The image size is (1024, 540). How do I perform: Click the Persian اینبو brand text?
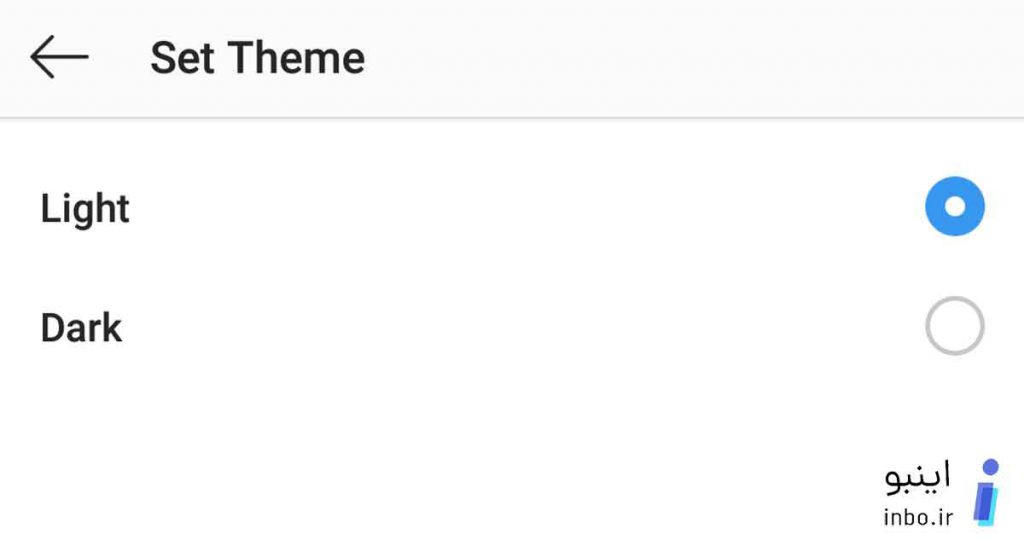pyautogui.click(x=918, y=477)
